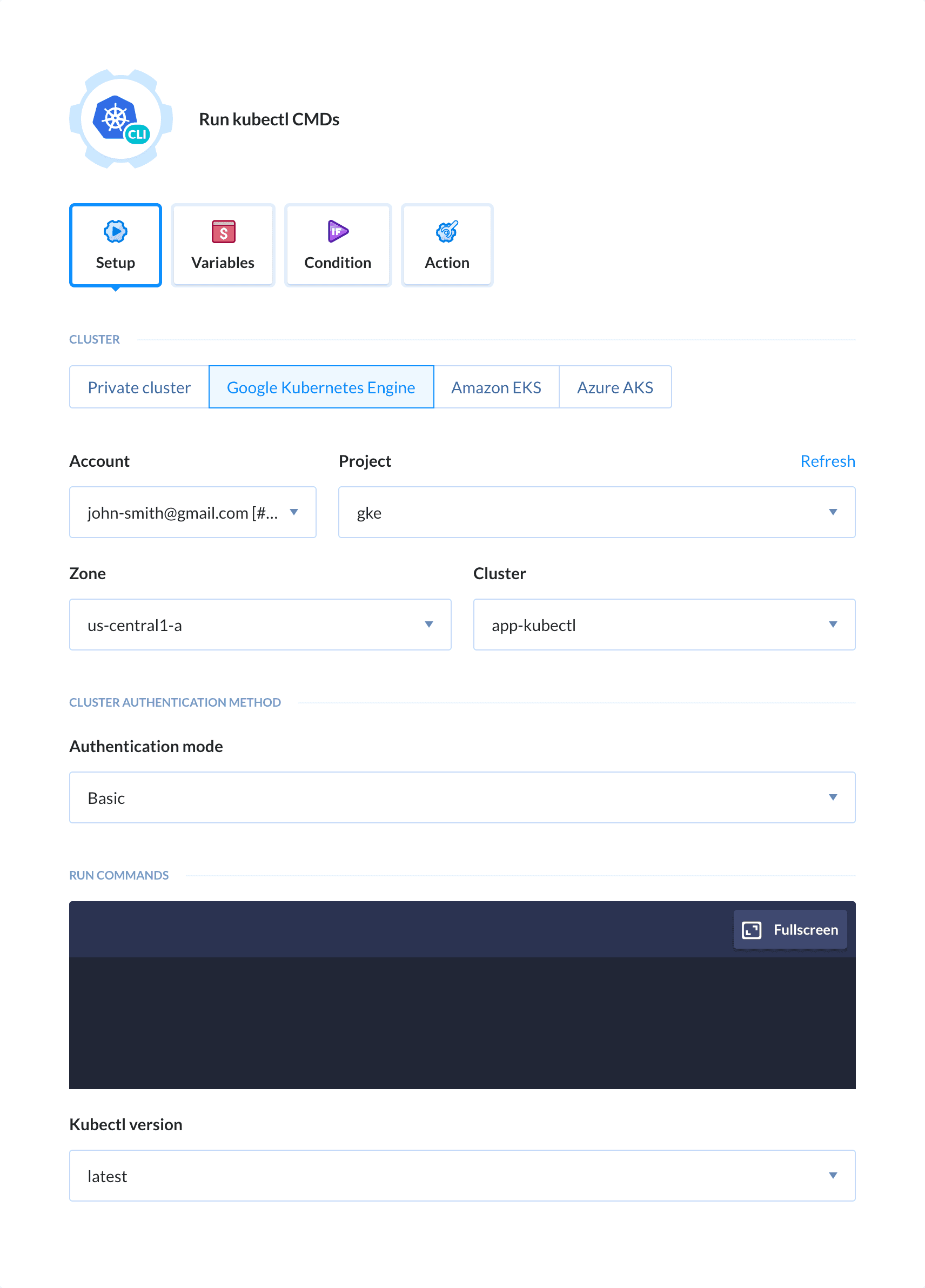Screen dimensions: 925x1288
Task: Expand the Kubectl version dropdown
Action: (461, 1176)
